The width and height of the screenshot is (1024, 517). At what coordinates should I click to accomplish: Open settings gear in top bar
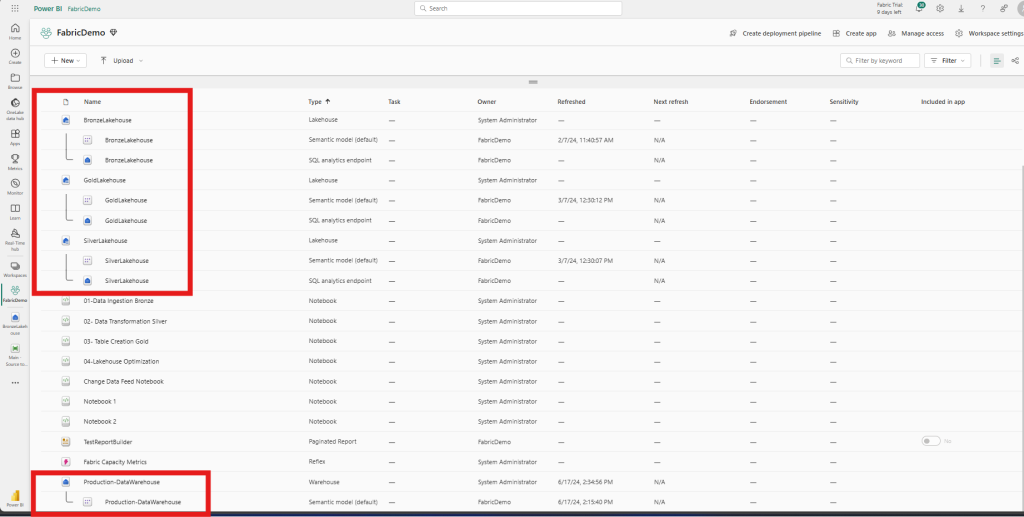click(940, 8)
